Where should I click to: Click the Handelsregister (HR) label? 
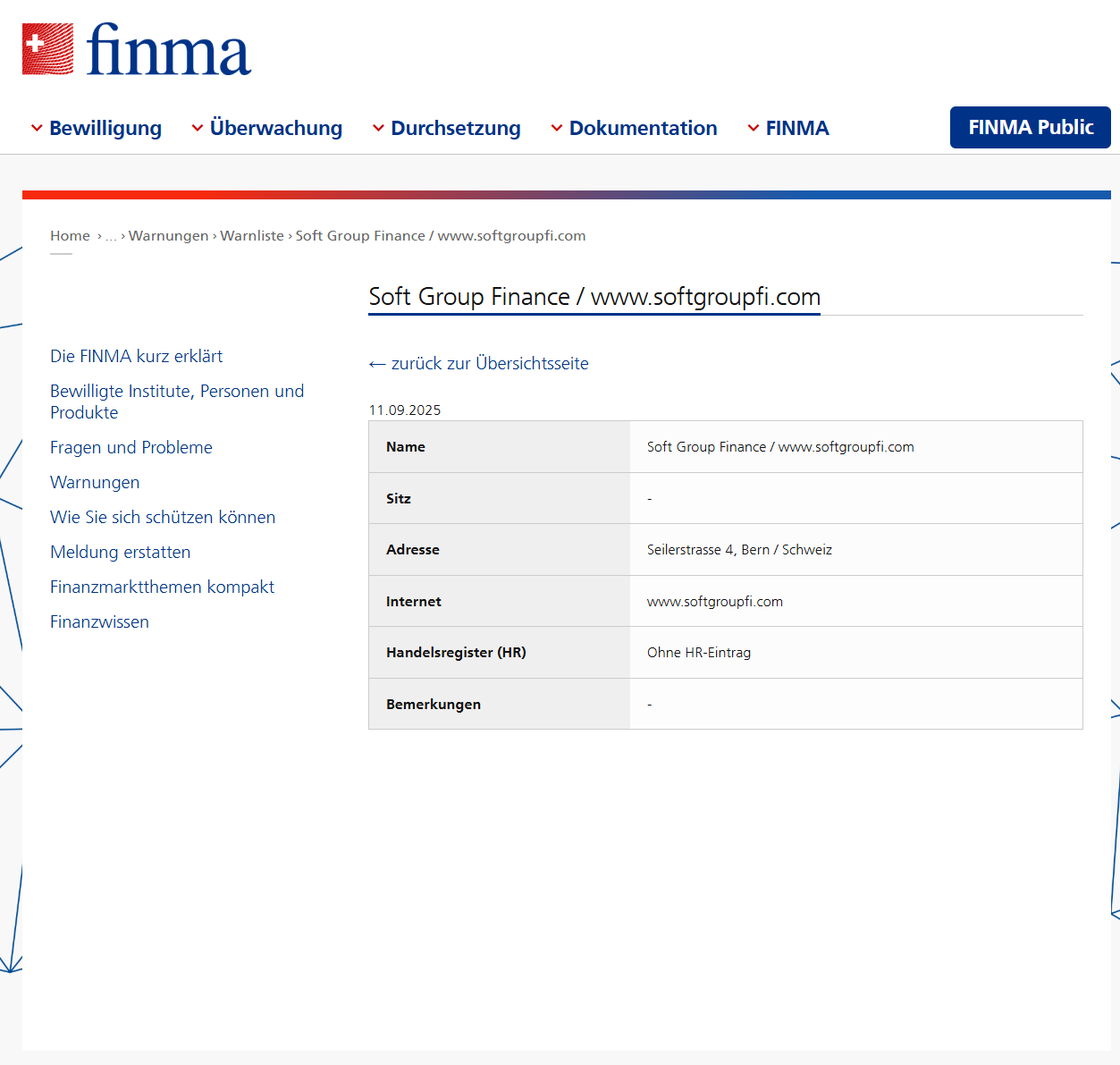(456, 653)
